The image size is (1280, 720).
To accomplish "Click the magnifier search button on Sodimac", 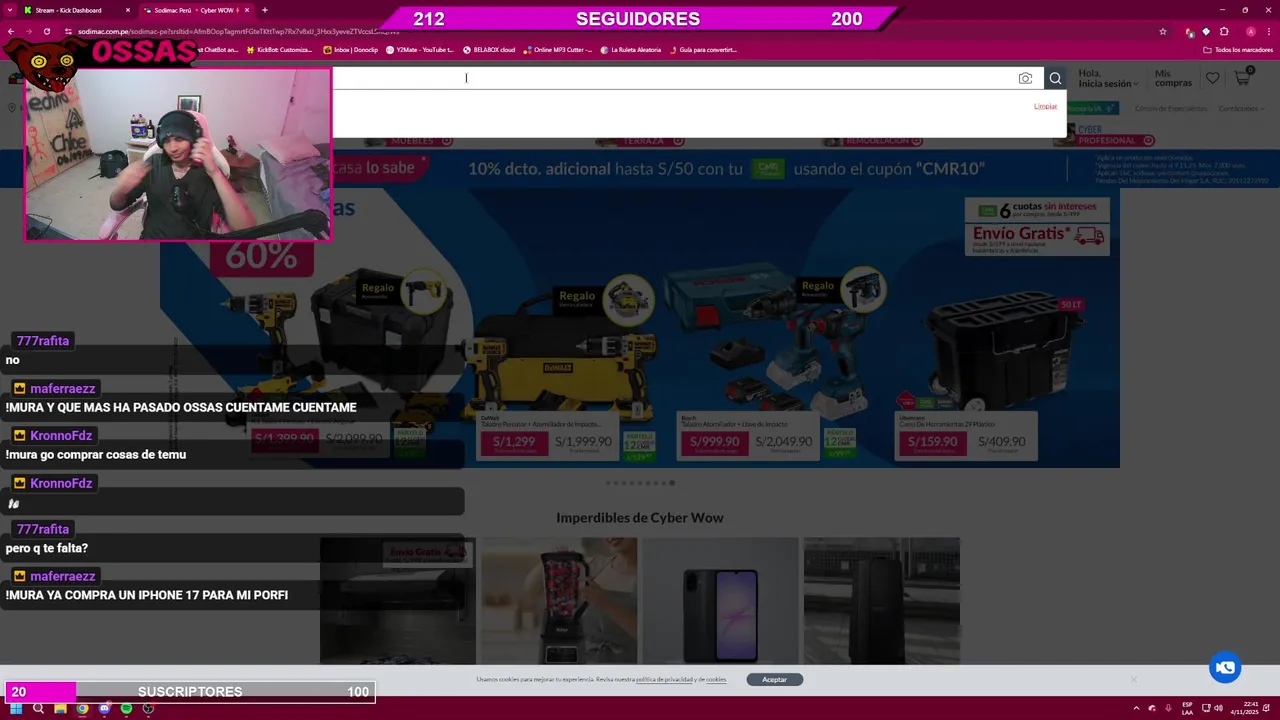I will [1055, 78].
